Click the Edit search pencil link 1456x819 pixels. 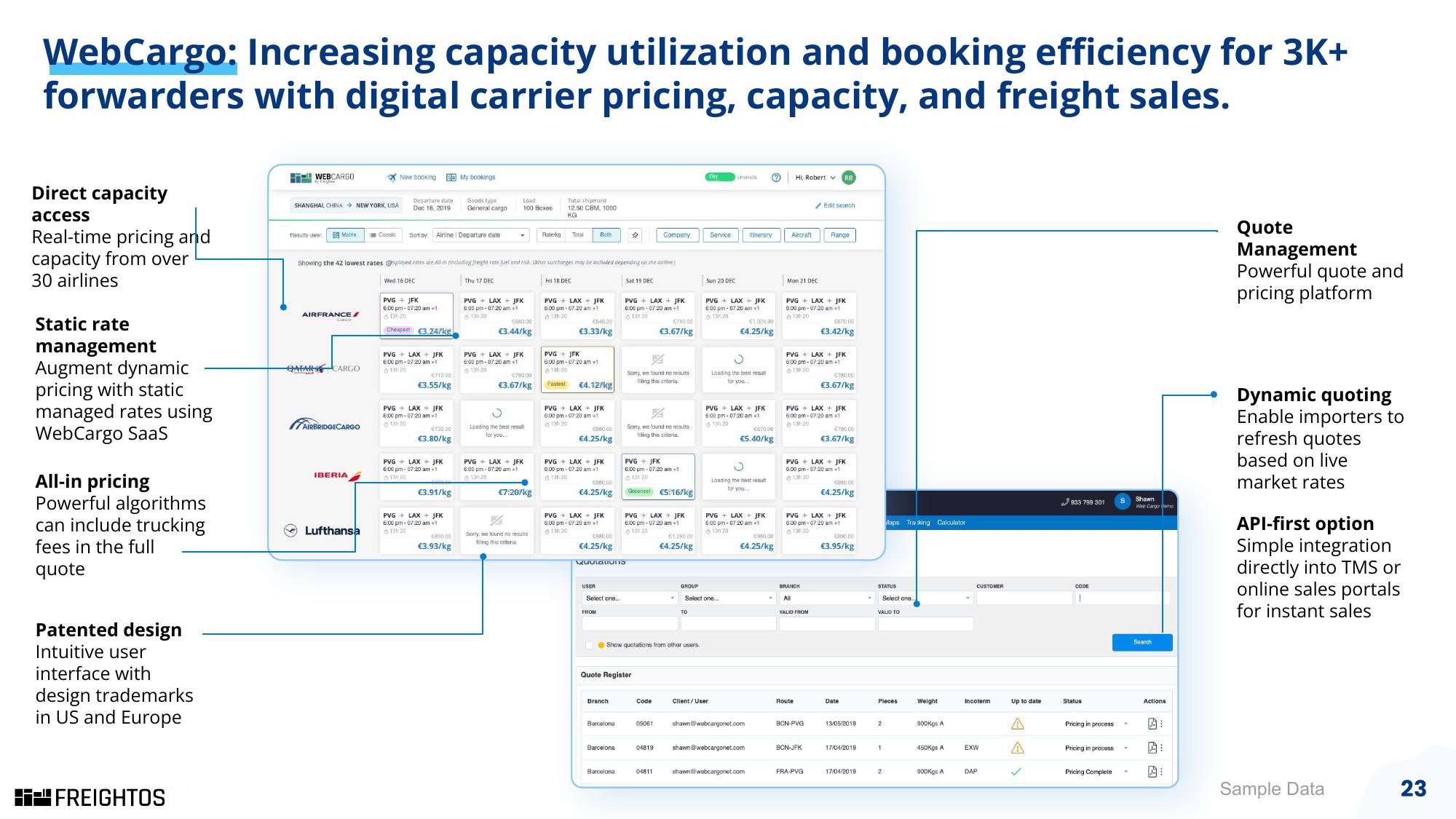tap(835, 205)
